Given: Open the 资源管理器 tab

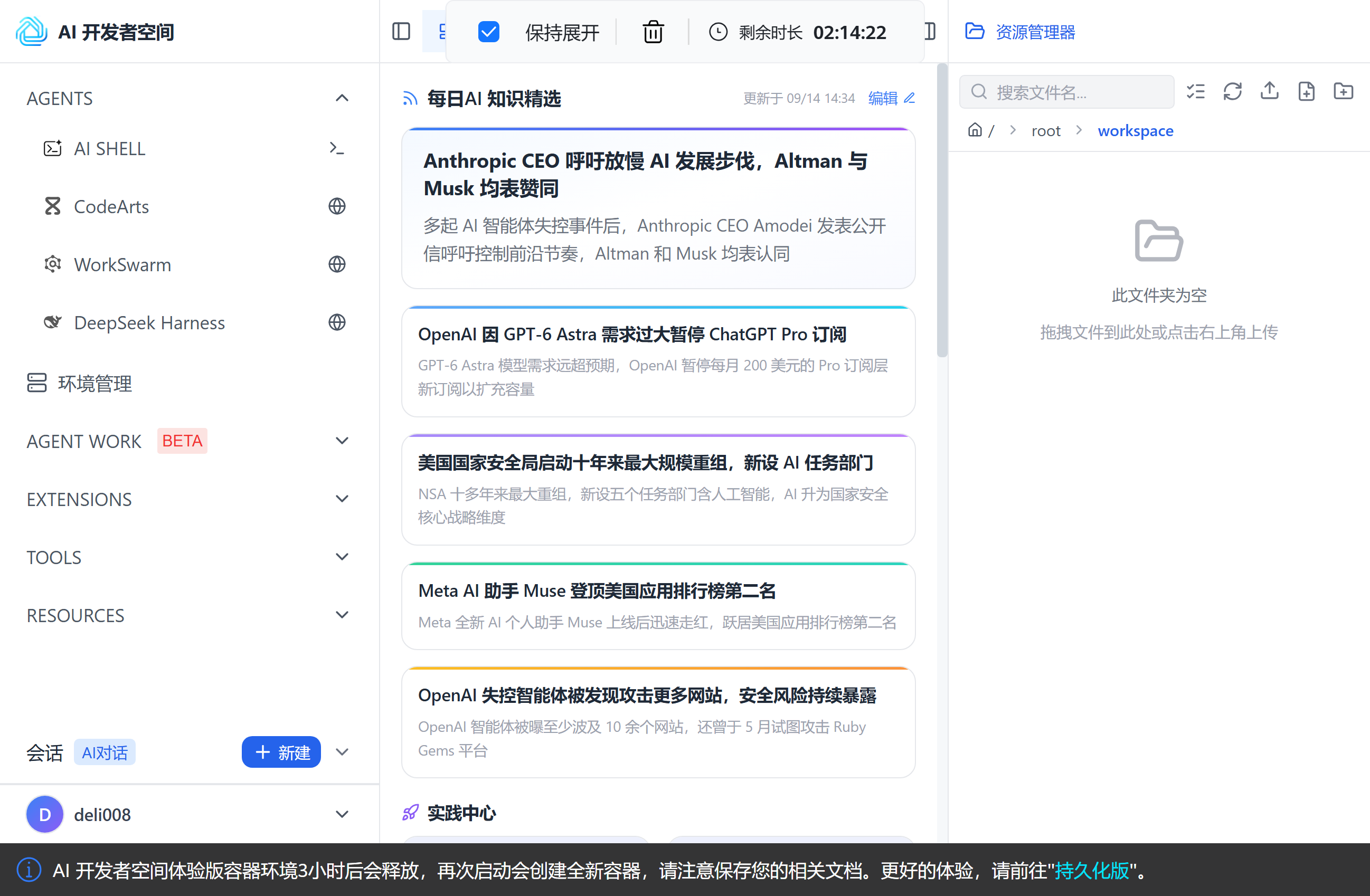Looking at the screenshot, I should coord(1020,32).
